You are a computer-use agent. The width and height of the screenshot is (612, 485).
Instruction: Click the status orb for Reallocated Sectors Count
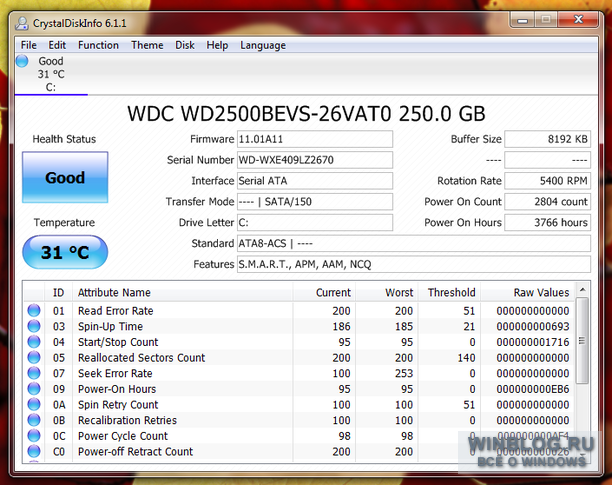tap(34, 357)
